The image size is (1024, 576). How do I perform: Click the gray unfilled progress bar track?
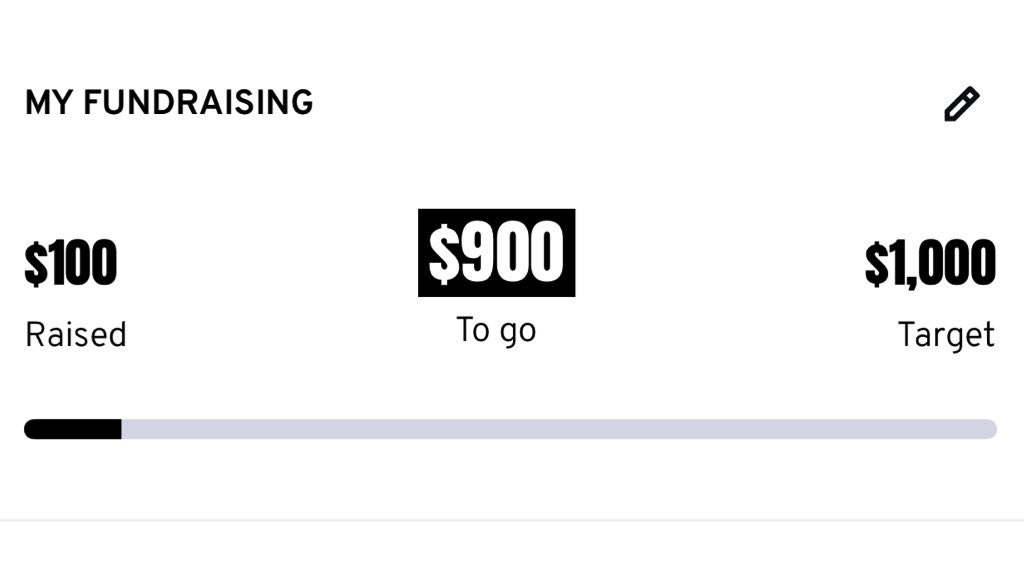(x=560, y=429)
